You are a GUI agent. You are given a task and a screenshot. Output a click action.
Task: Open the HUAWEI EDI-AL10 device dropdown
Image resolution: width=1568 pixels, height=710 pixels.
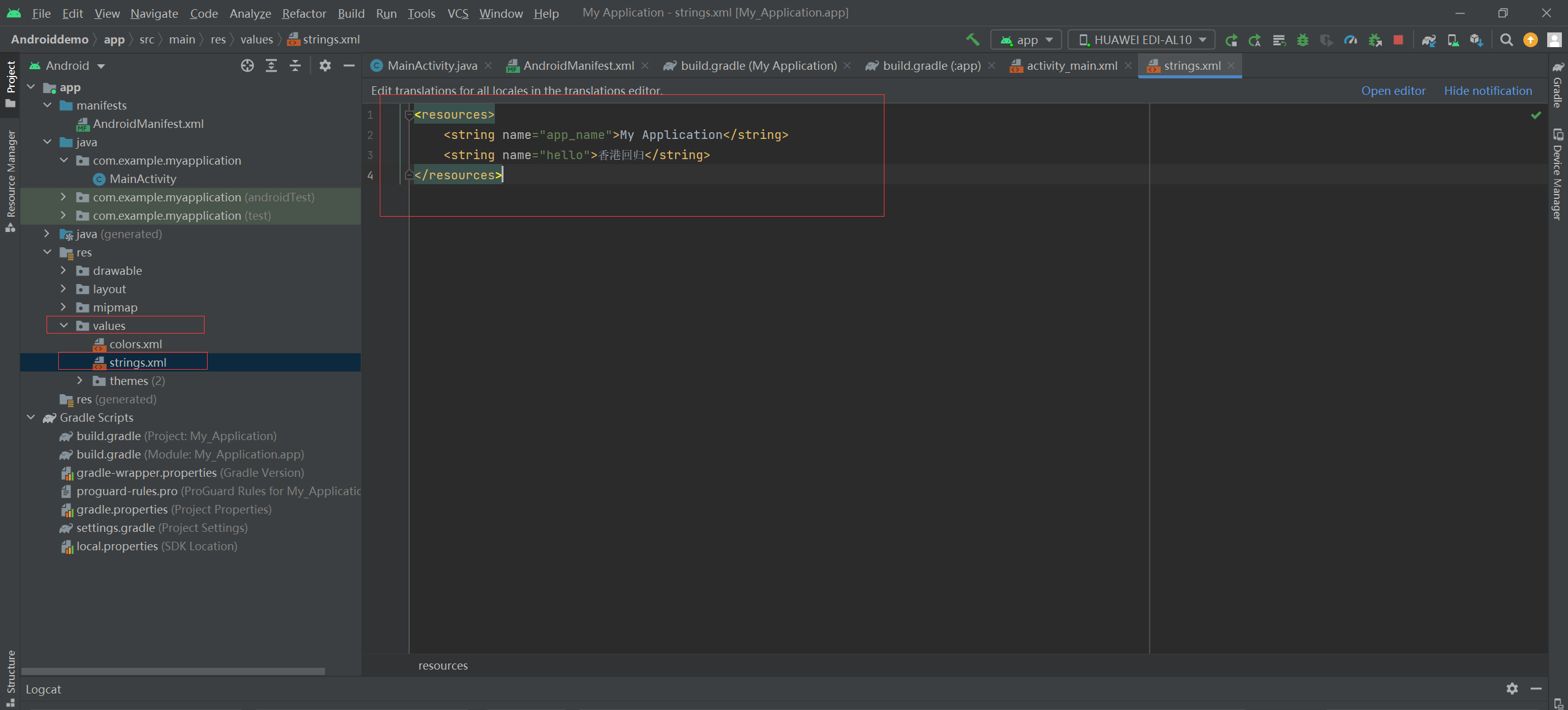(1142, 40)
